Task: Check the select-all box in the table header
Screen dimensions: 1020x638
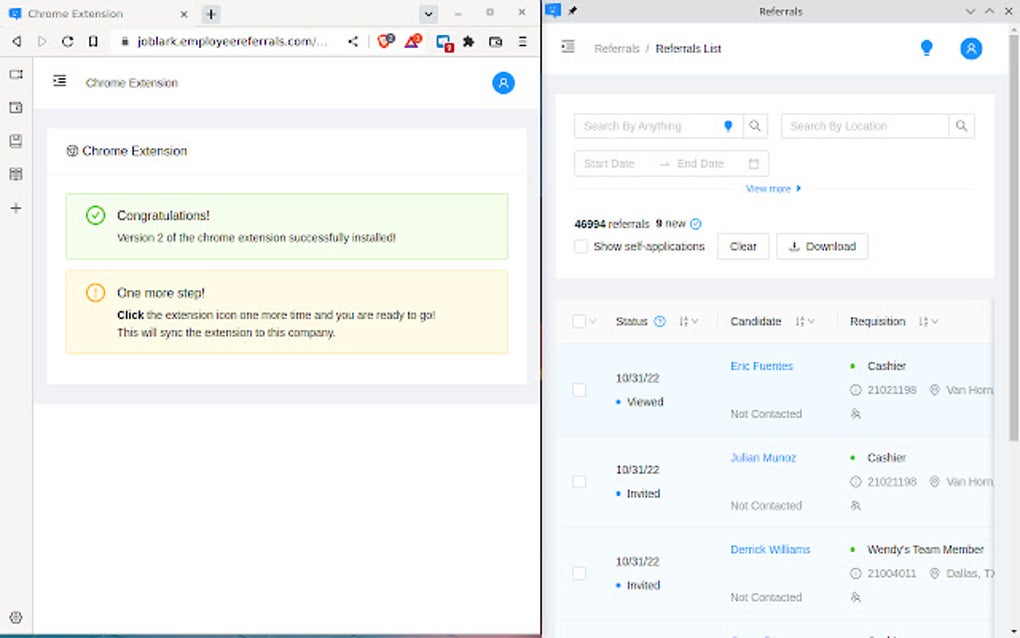Action: (x=580, y=320)
